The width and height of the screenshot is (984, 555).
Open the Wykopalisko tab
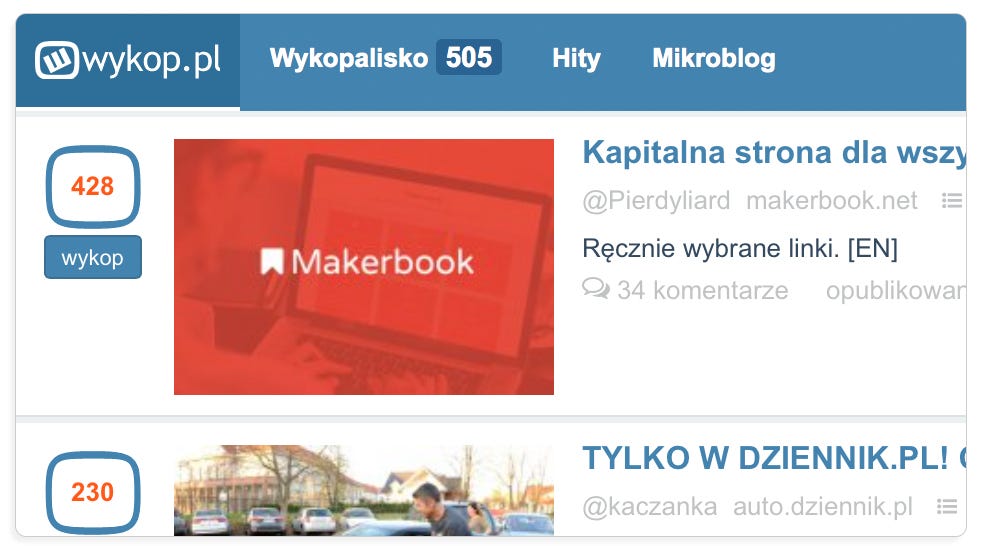pyautogui.click(x=349, y=58)
